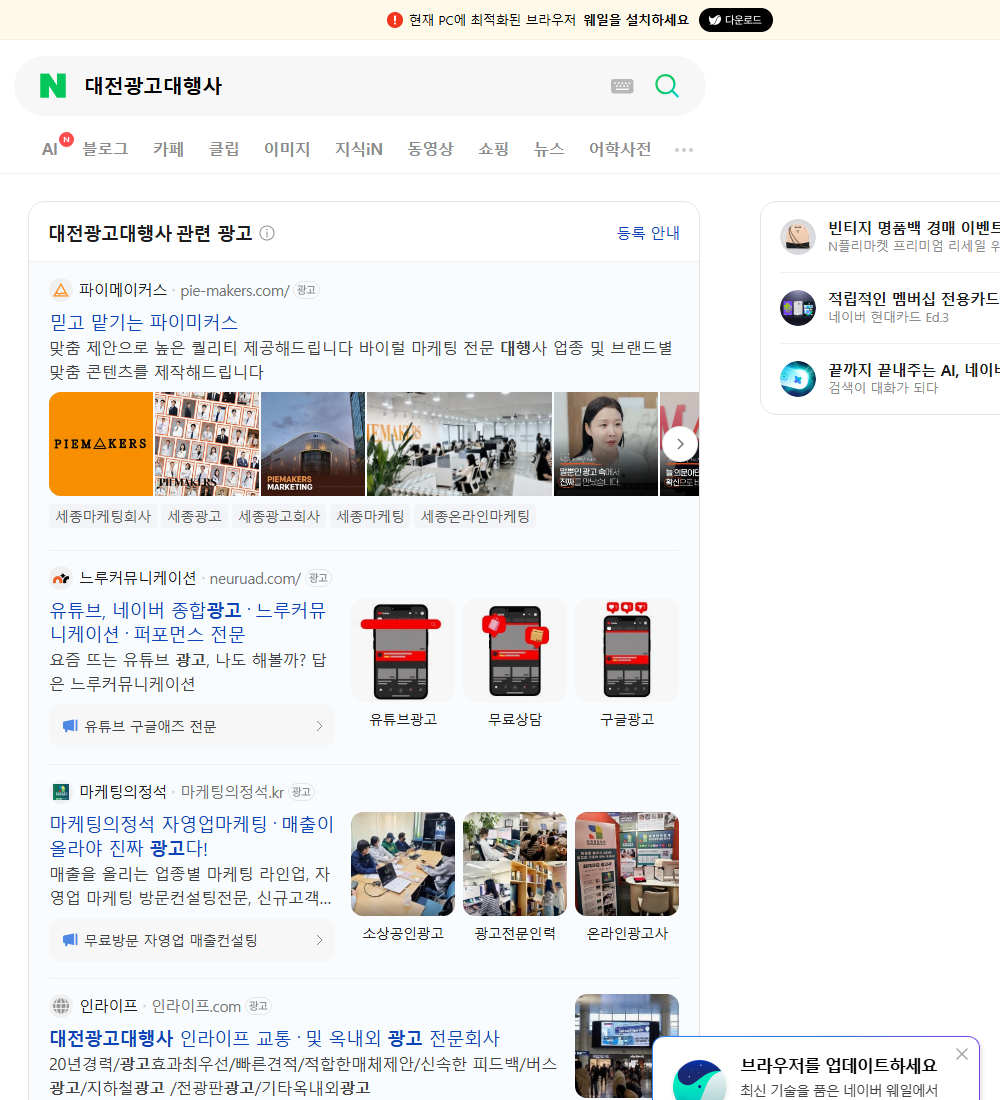This screenshot has width=1000, height=1100.
Task: Select the 세종광고회사 keyword tag
Action: (x=279, y=516)
